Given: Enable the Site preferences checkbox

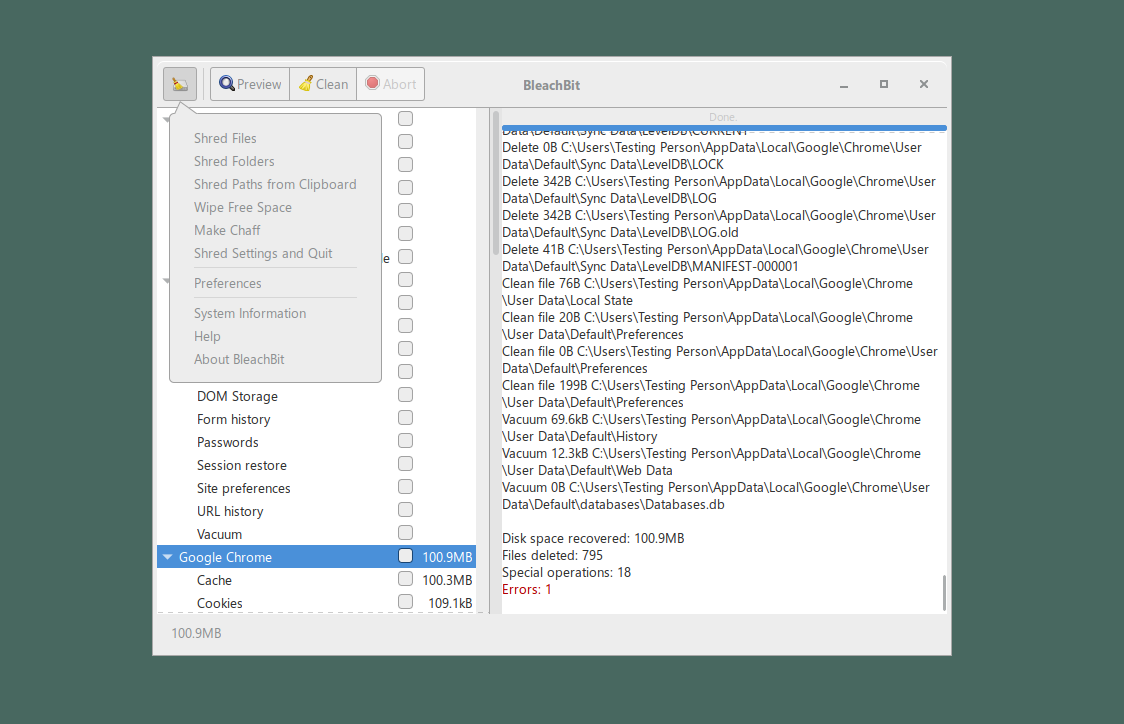Looking at the screenshot, I should [x=406, y=487].
